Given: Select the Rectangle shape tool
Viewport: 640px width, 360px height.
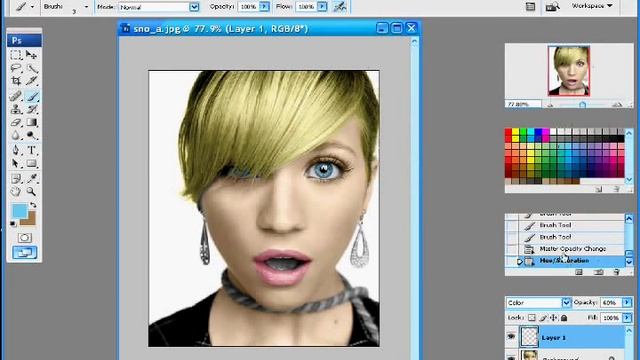Looking at the screenshot, I should pos(31,164).
